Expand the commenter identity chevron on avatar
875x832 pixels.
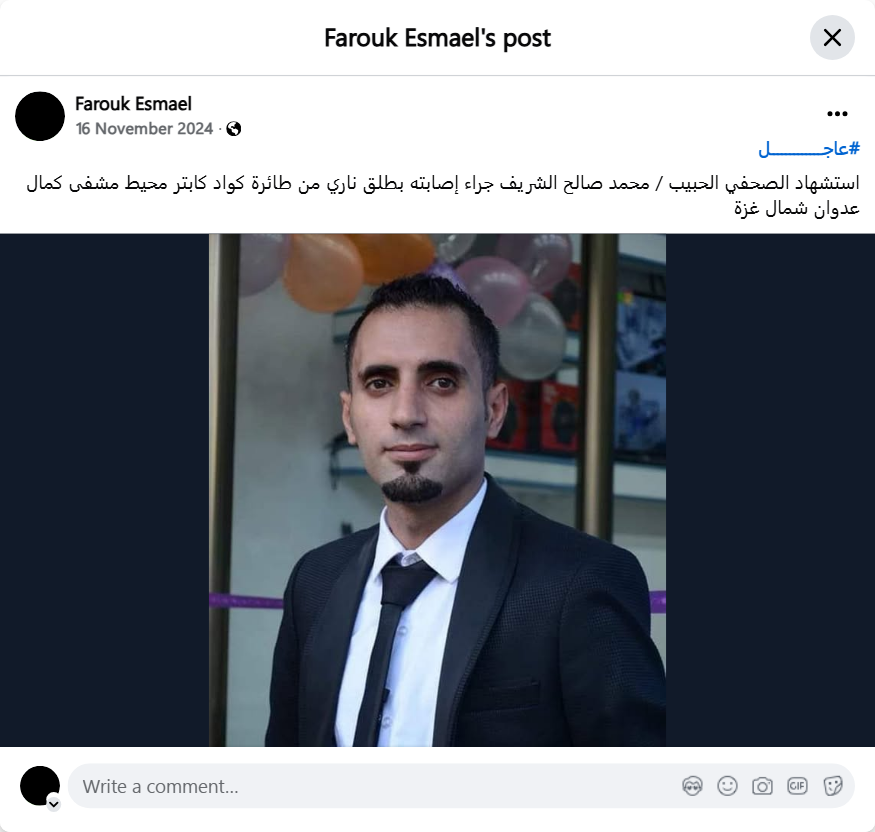click(54, 804)
